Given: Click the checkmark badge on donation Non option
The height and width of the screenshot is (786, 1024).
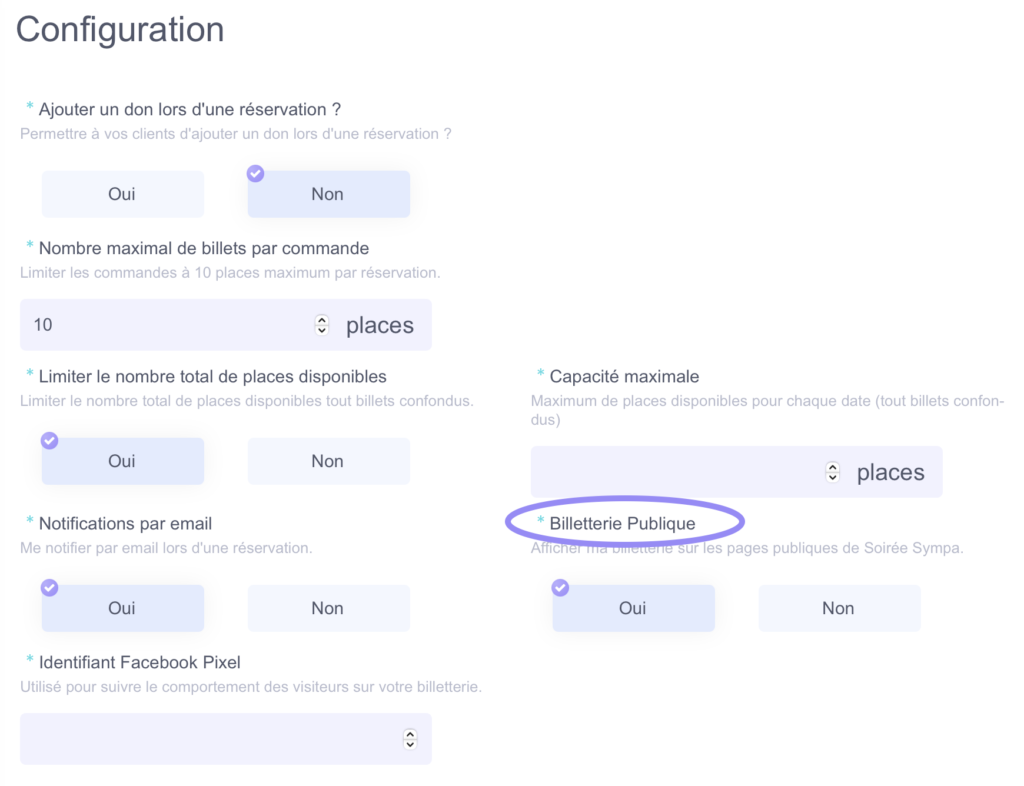Looking at the screenshot, I should (255, 174).
